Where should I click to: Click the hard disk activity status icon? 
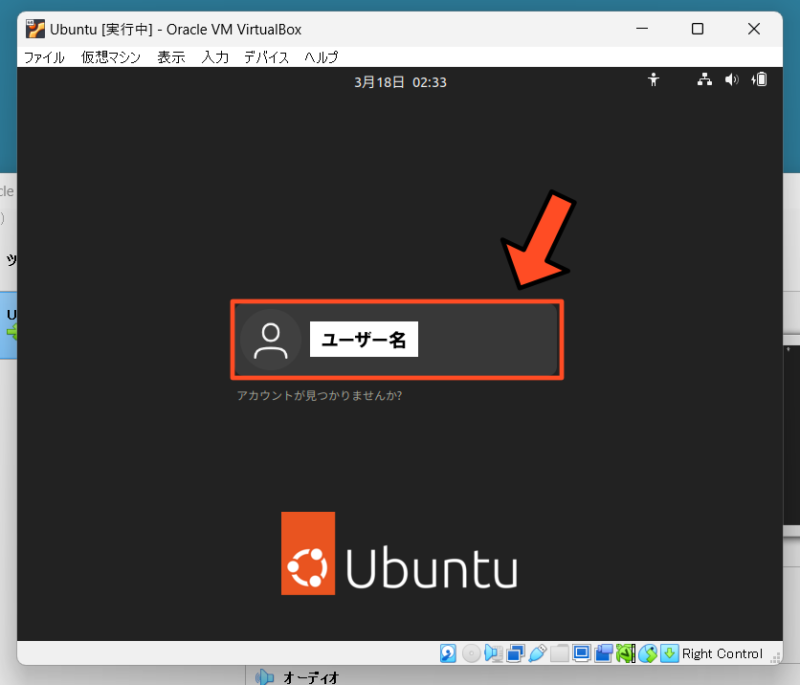pyautogui.click(x=448, y=653)
